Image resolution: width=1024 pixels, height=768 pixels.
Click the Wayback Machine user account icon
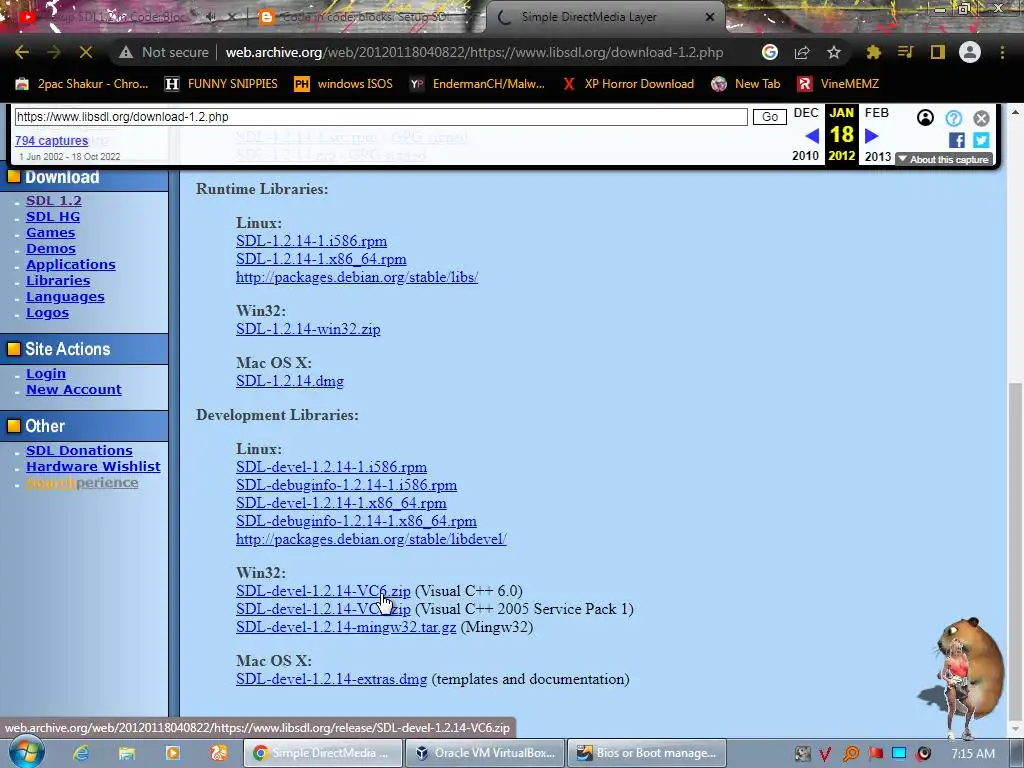tap(925, 118)
